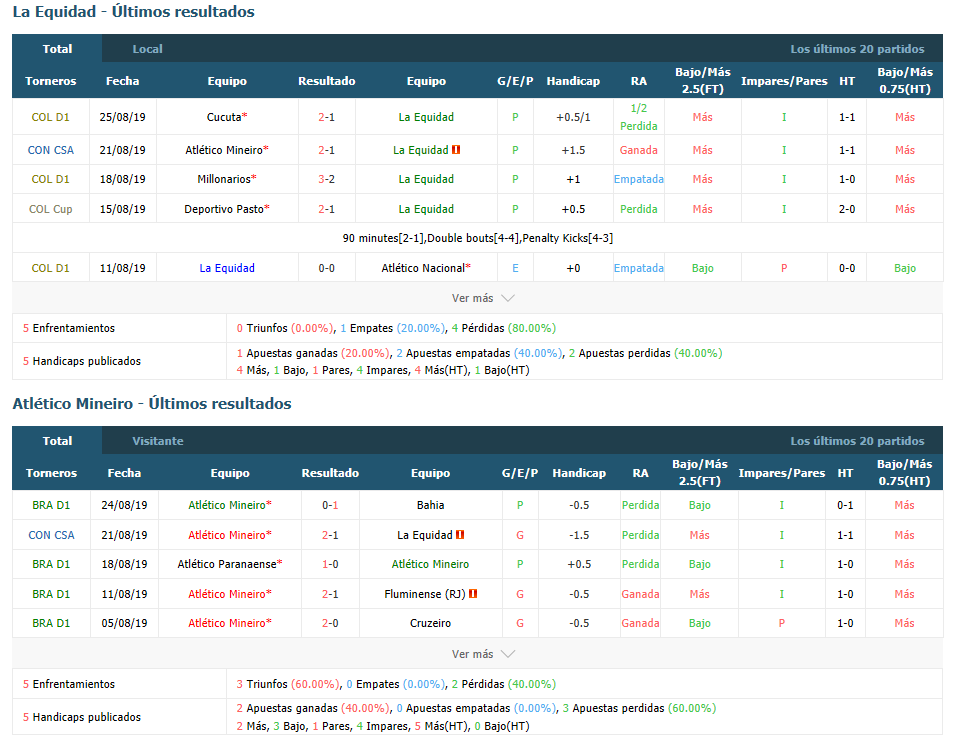Select Total tab in La Equidad results
The width and height of the screenshot is (953, 743).
(x=57, y=49)
